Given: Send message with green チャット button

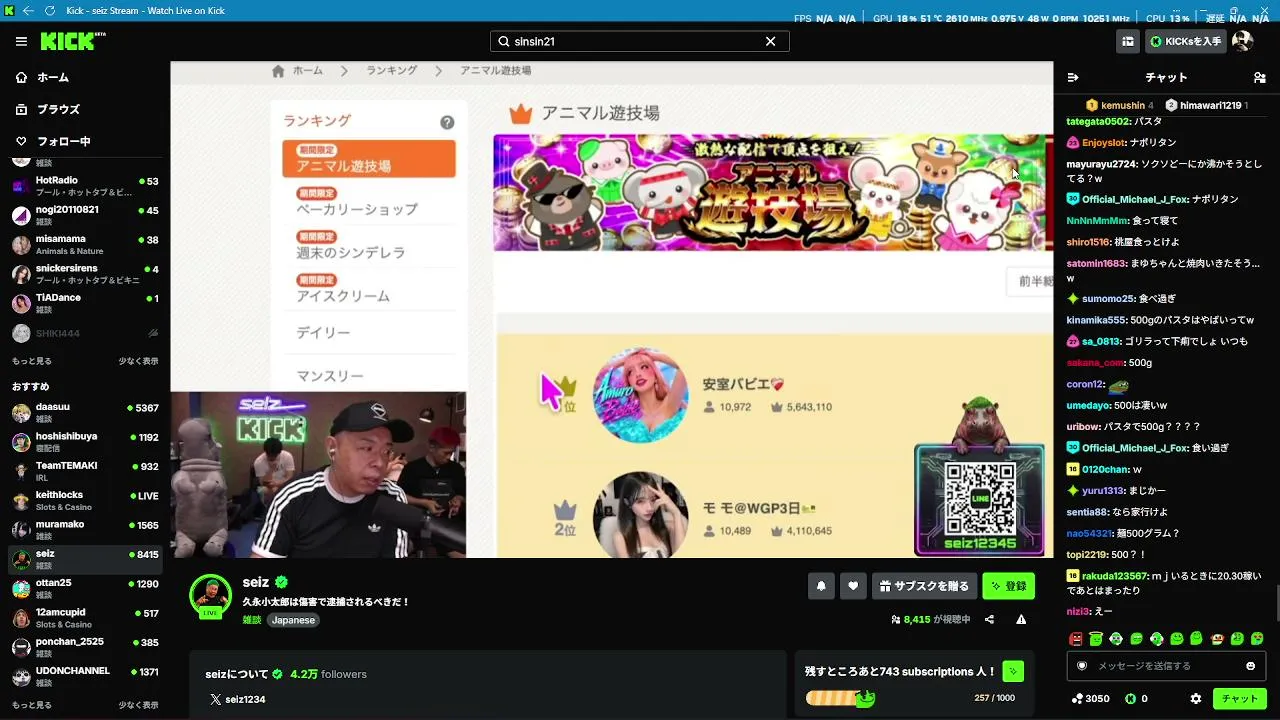Looking at the screenshot, I should click(x=1240, y=699).
